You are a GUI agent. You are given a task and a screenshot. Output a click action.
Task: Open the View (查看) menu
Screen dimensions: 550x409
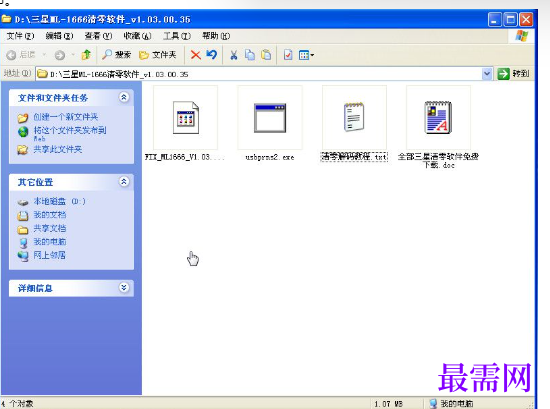click(x=98, y=36)
